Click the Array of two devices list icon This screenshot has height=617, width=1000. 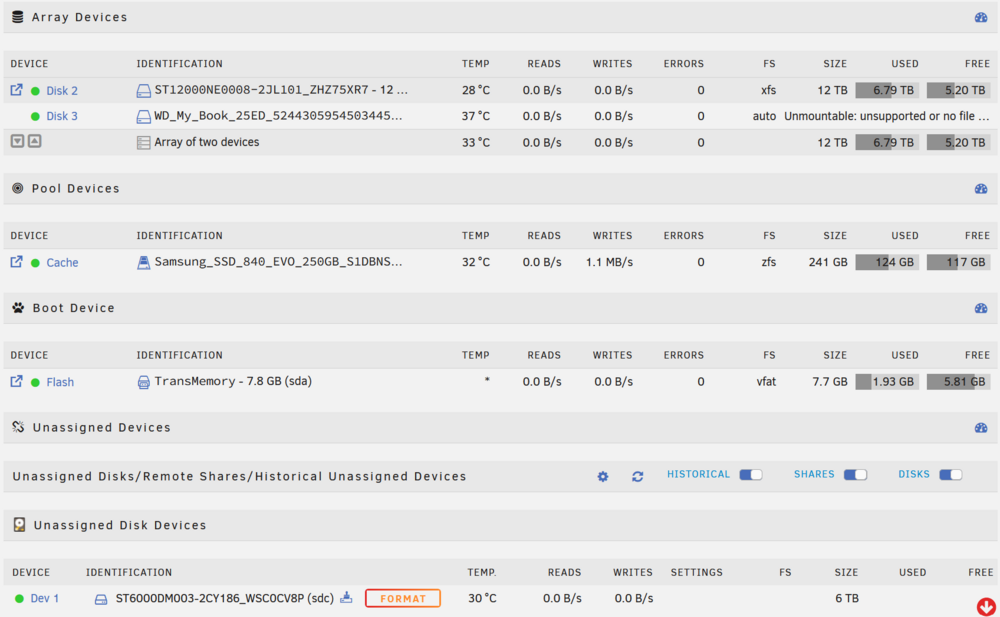click(x=143, y=142)
